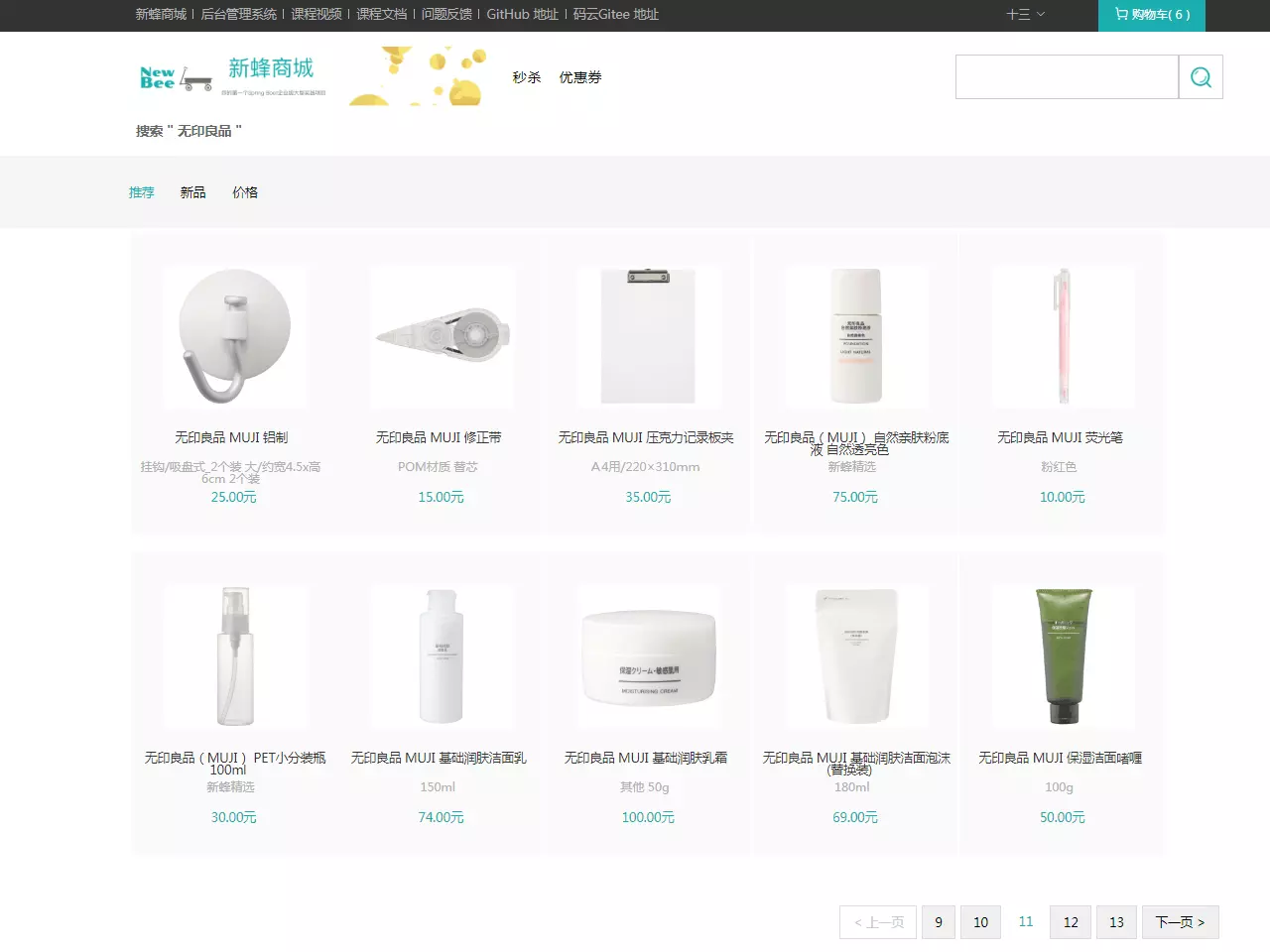Open the MUJI 荧光笔 product thumbnail

[x=1063, y=336]
